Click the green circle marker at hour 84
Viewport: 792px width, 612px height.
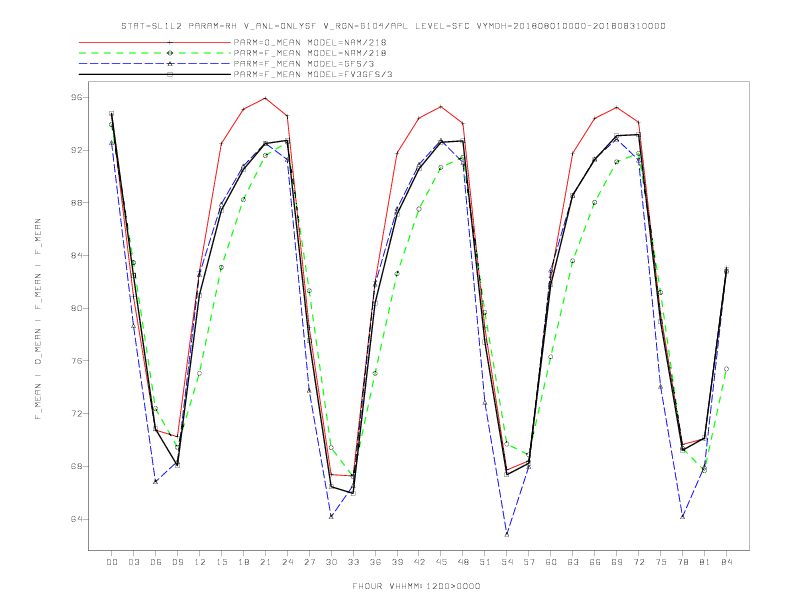tap(726, 369)
